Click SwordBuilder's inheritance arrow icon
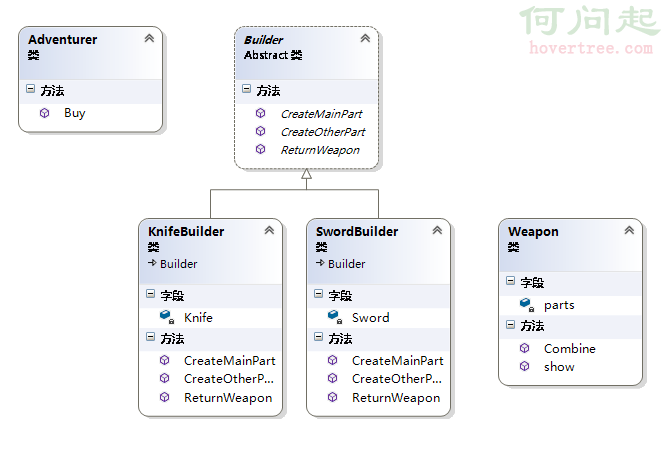668x454 pixels. [x=320, y=263]
